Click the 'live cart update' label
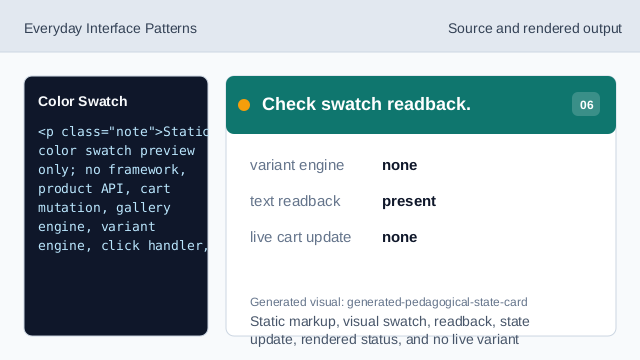This screenshot has height=360, width=640. pos(300,237)
